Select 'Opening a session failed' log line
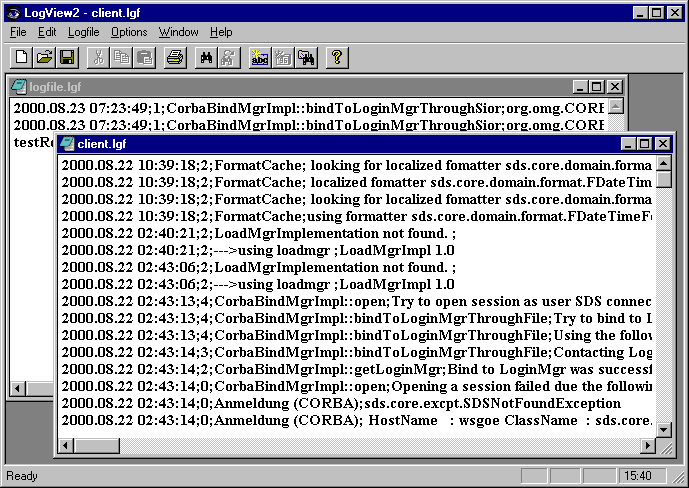The width and height of the screenshot is (689, 488). [x=357, y=387]
